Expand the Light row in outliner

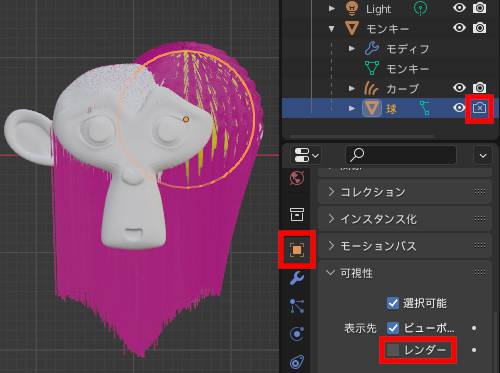point(332,8)
